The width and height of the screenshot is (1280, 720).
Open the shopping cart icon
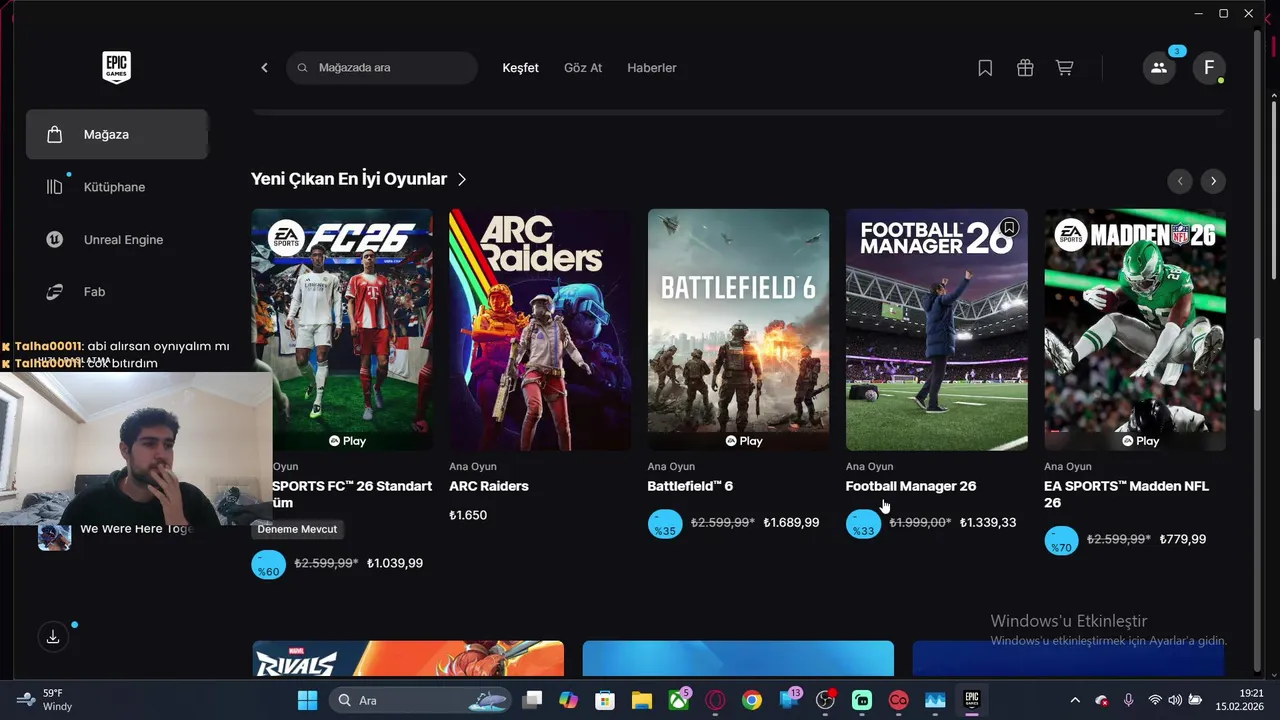pyautogui.click(x=1065, y=68)
